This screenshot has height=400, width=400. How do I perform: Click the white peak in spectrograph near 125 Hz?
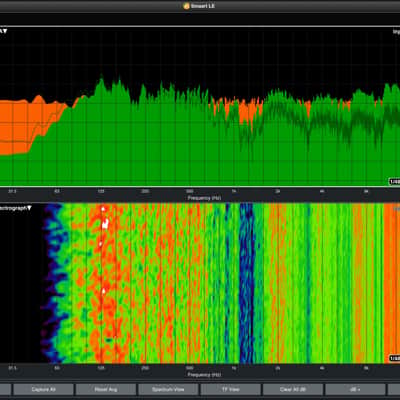click(x=106, y=224)
